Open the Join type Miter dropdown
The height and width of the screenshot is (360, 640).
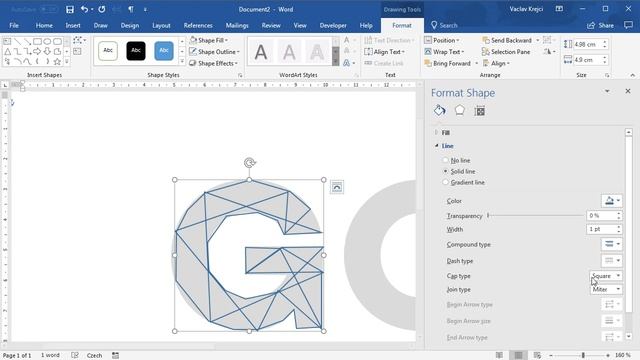point(606,289)
